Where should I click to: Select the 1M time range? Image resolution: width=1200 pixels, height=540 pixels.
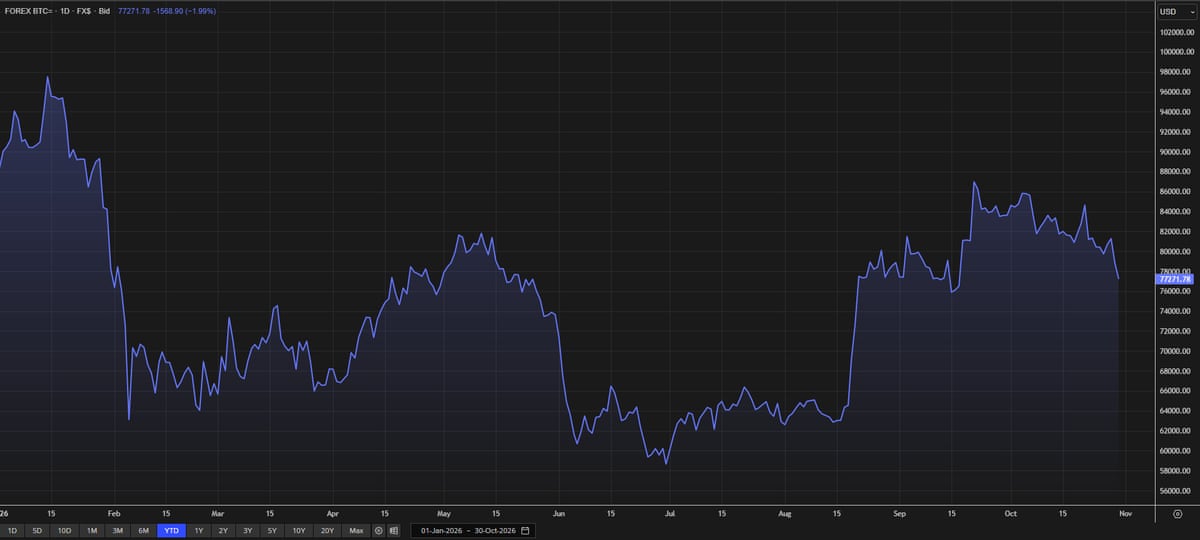91,530
